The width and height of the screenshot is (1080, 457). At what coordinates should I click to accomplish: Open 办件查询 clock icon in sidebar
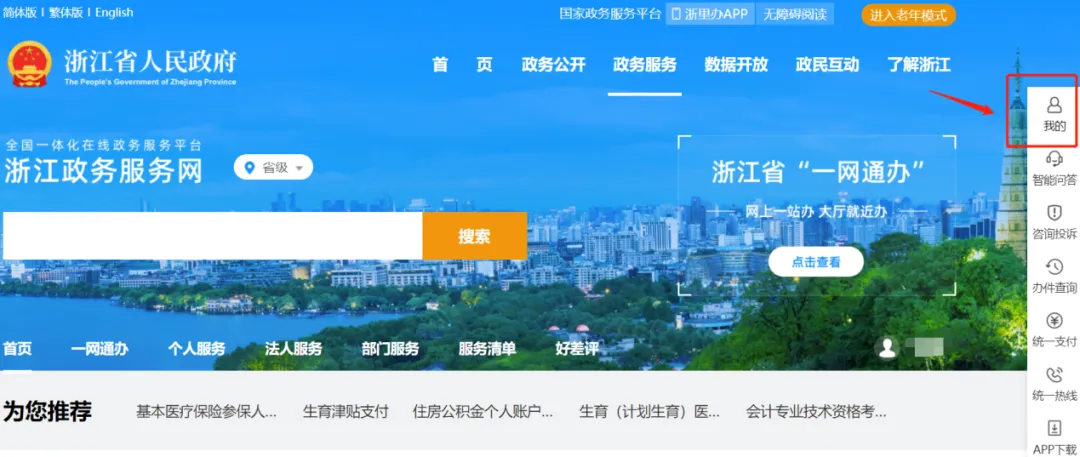point(1054,267)
